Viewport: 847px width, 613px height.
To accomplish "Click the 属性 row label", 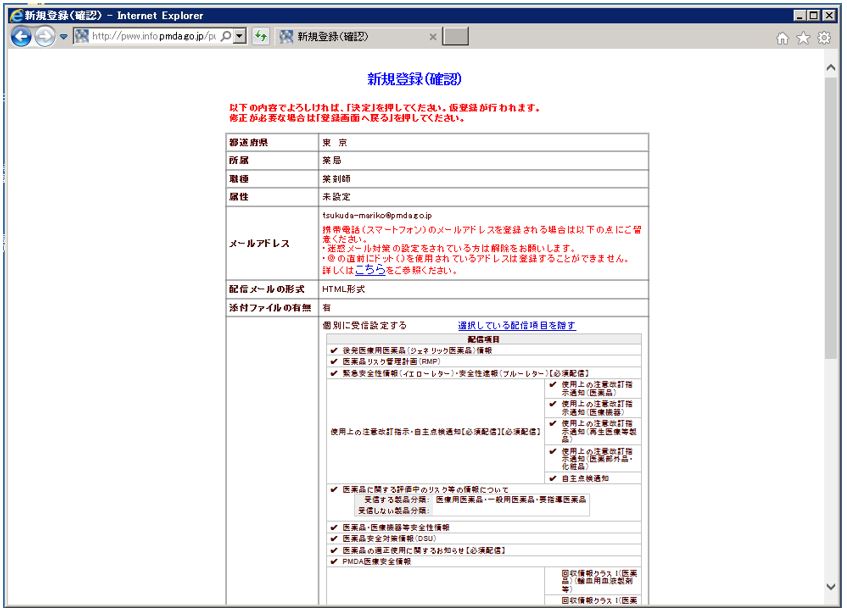I will tap(239, 197).
